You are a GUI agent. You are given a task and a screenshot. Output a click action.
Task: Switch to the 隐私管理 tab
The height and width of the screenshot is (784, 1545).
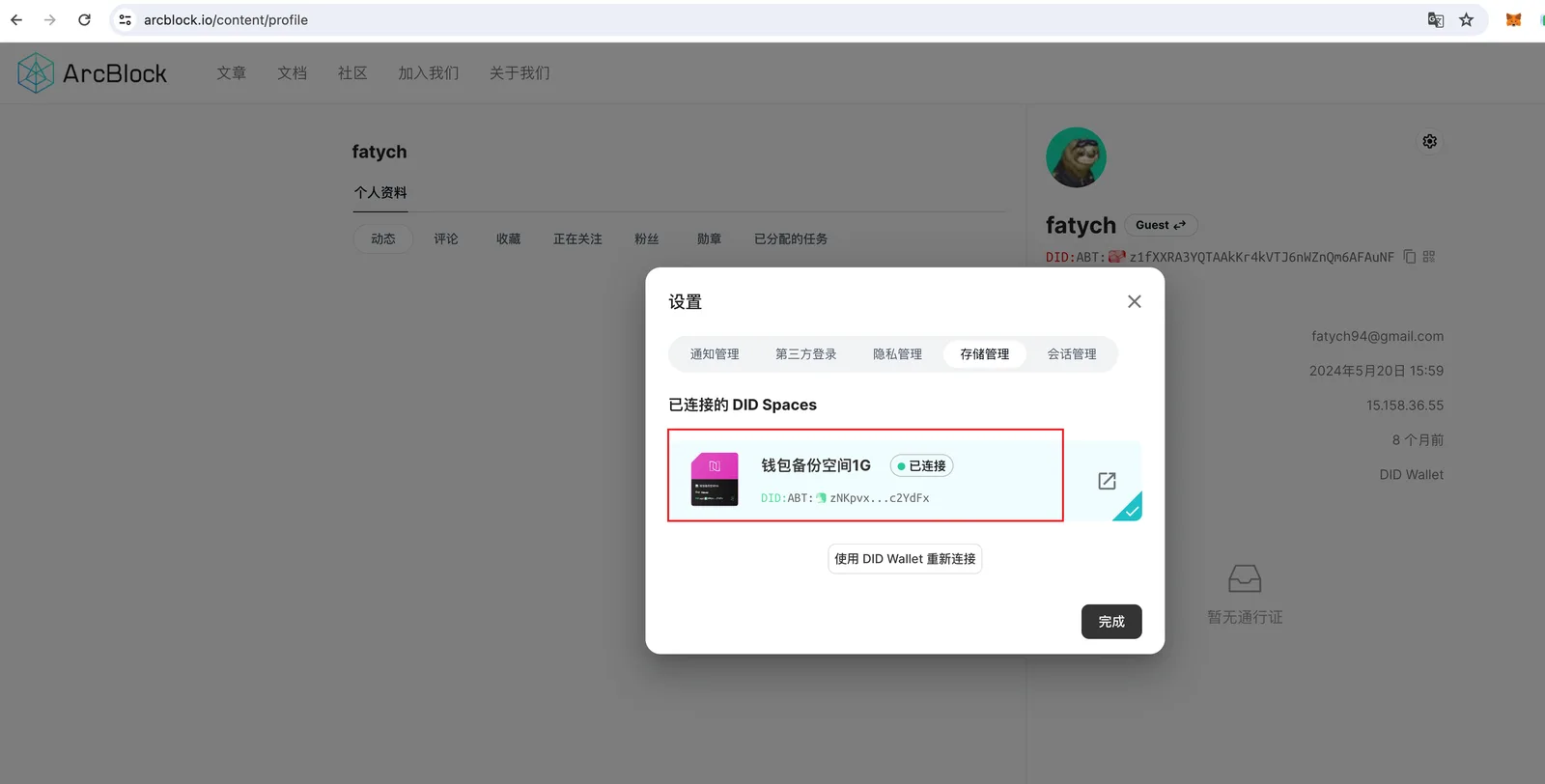coord(898,354)
